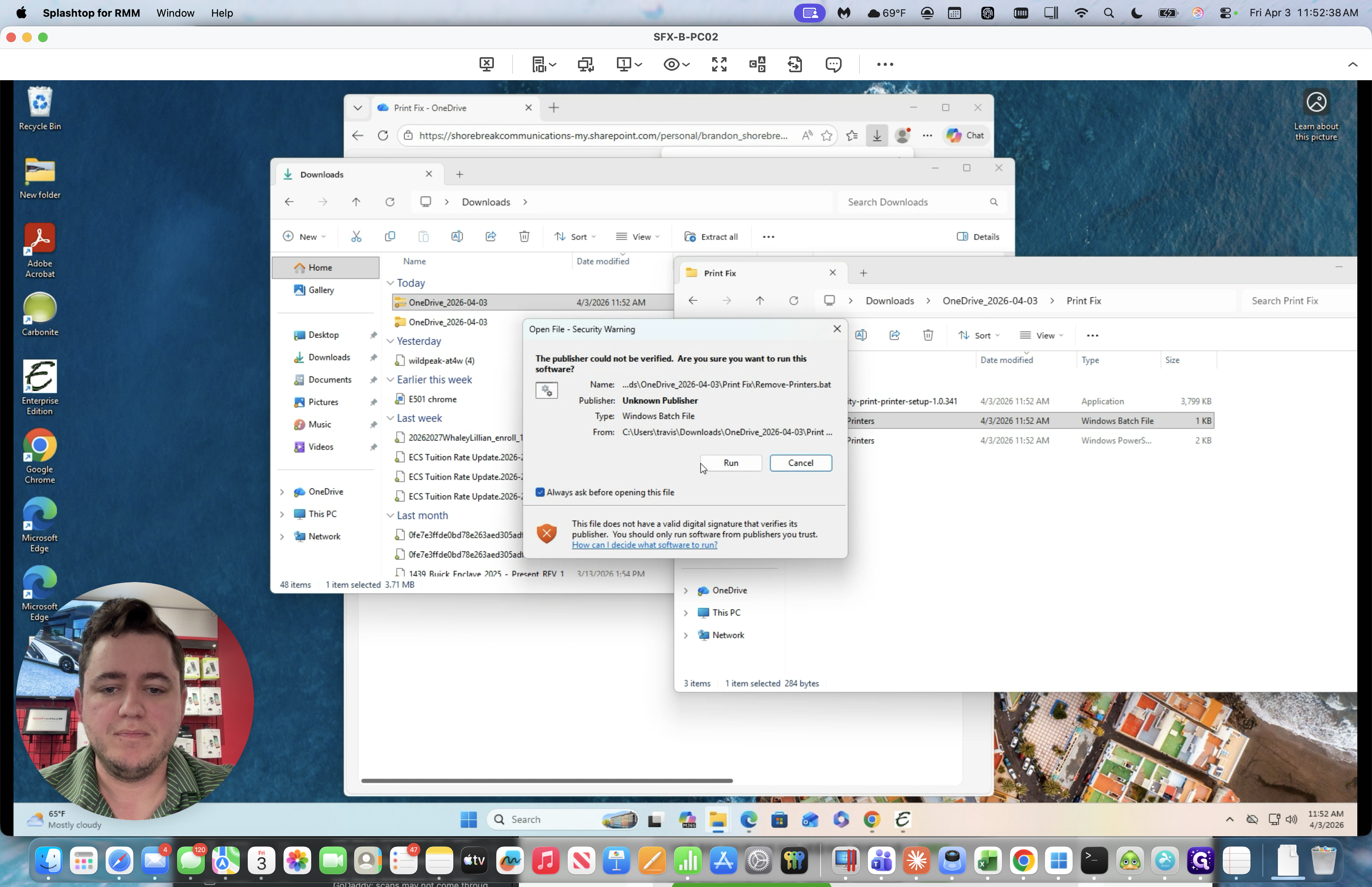Click Edge downloads arrow icon
Viewport: 1372px width, 887px height.
click(876, 135)
